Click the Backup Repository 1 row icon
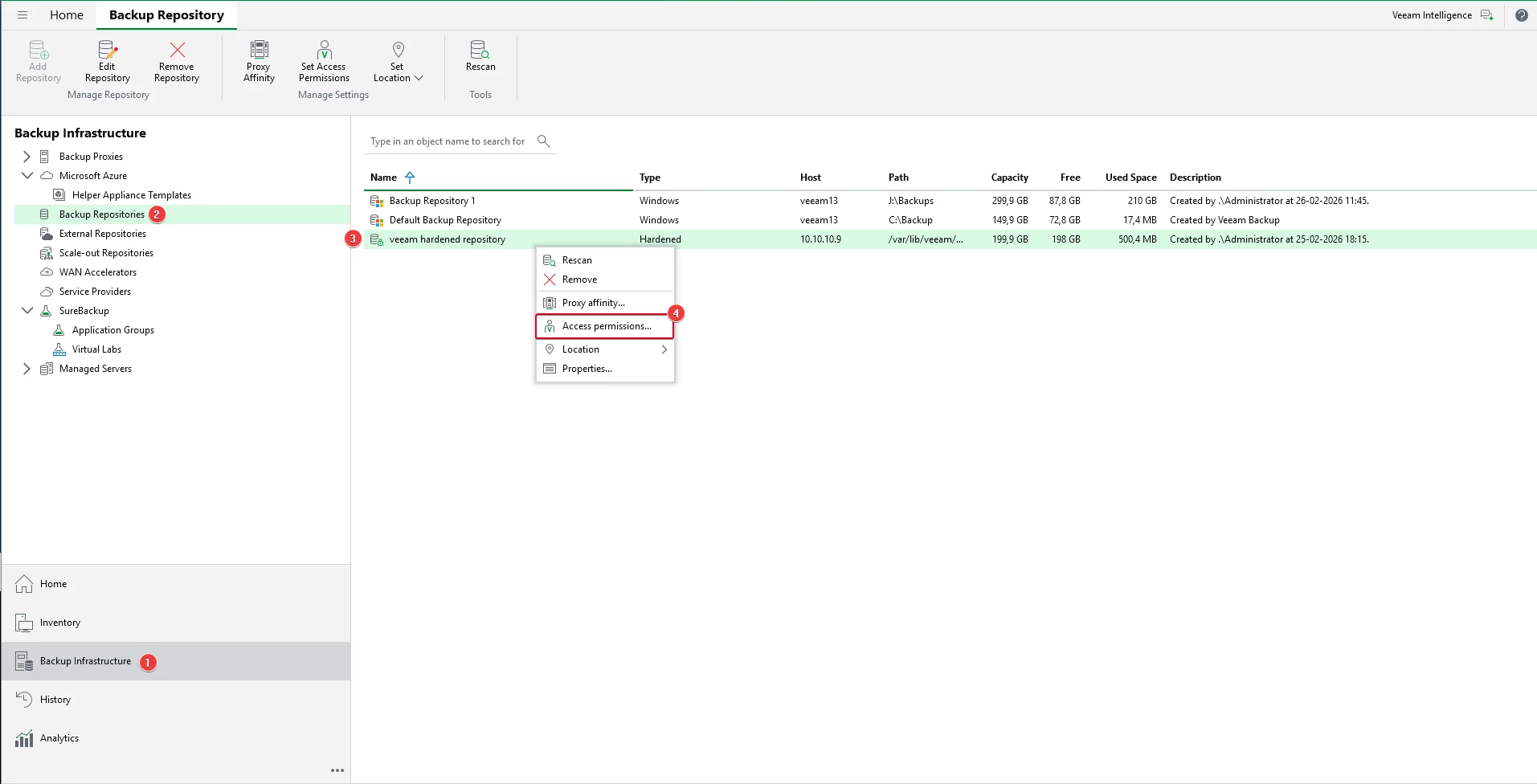The width and height of the screenshot is (1537, 784). tap(377, 201)
